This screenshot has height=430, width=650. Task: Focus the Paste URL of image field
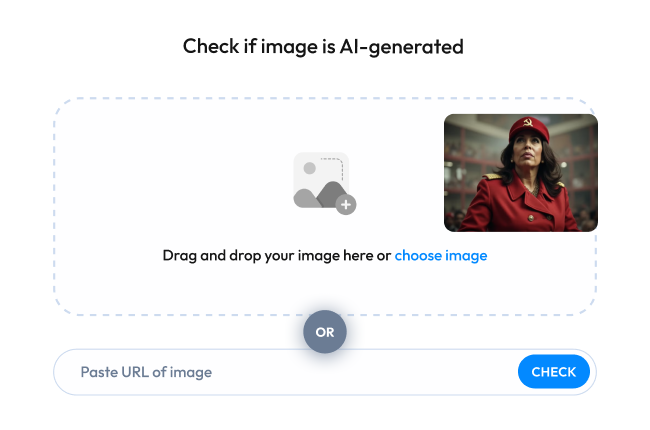click(x=286, y=372)
